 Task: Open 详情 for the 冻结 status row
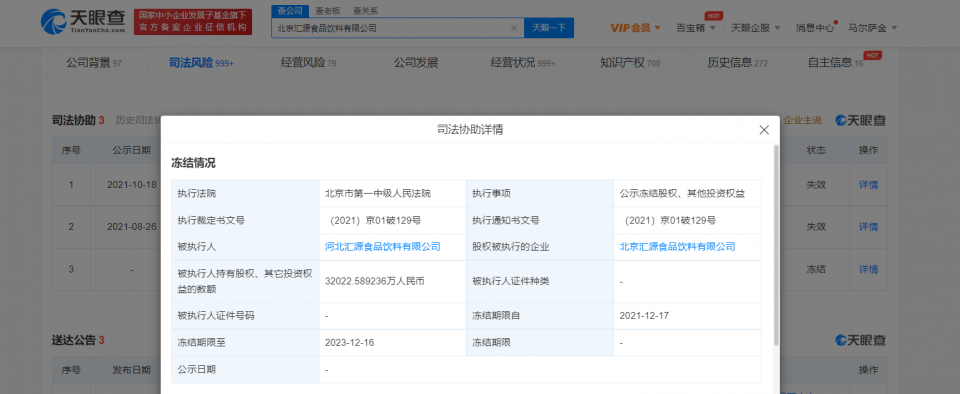[868, 269]
